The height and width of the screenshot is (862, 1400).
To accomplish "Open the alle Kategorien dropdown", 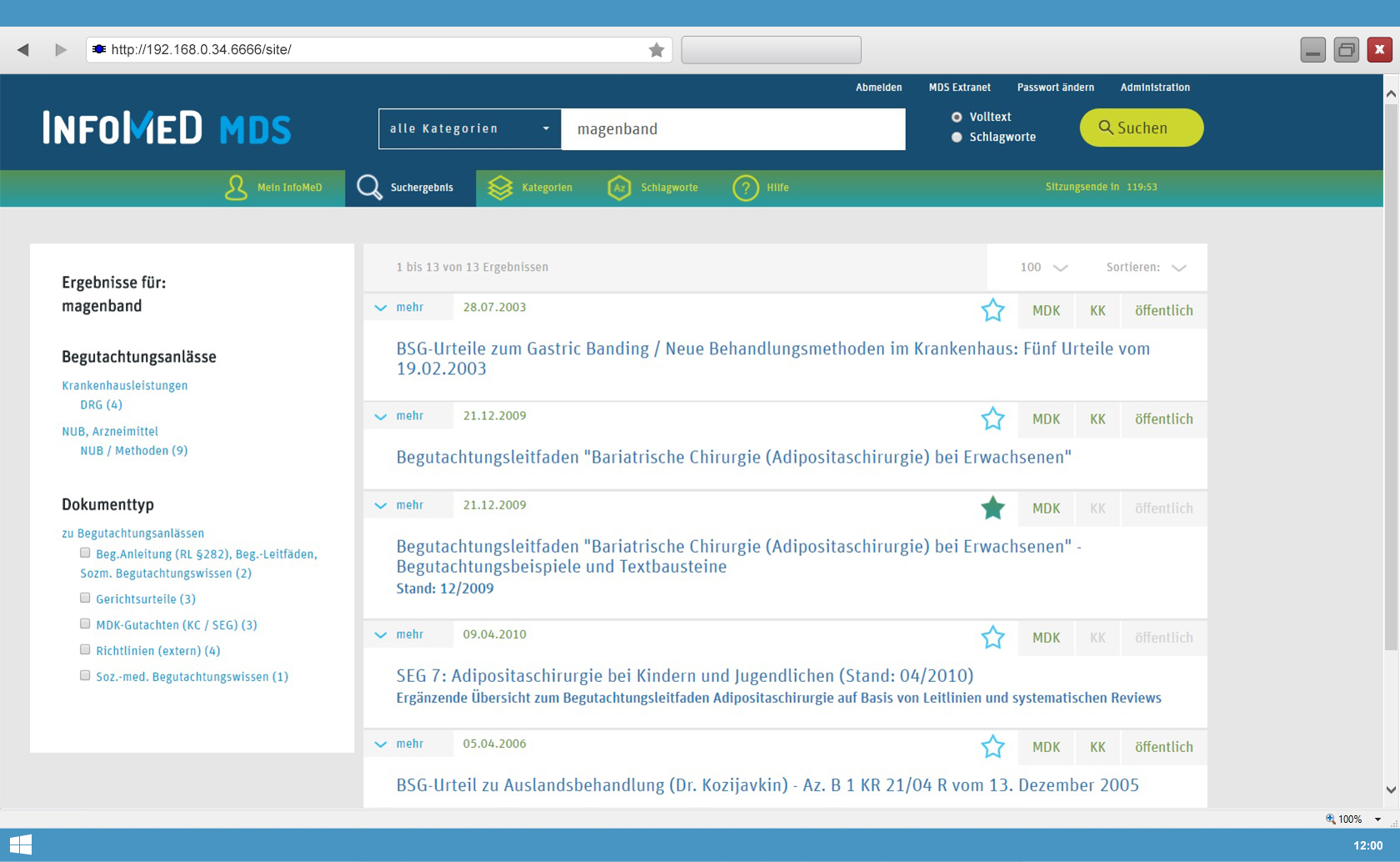I will coord(470,129).
